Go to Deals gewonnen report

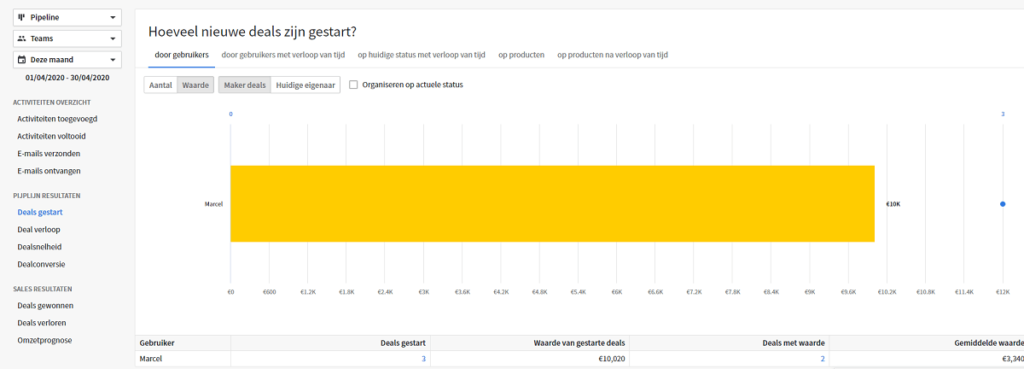(46, 306)
